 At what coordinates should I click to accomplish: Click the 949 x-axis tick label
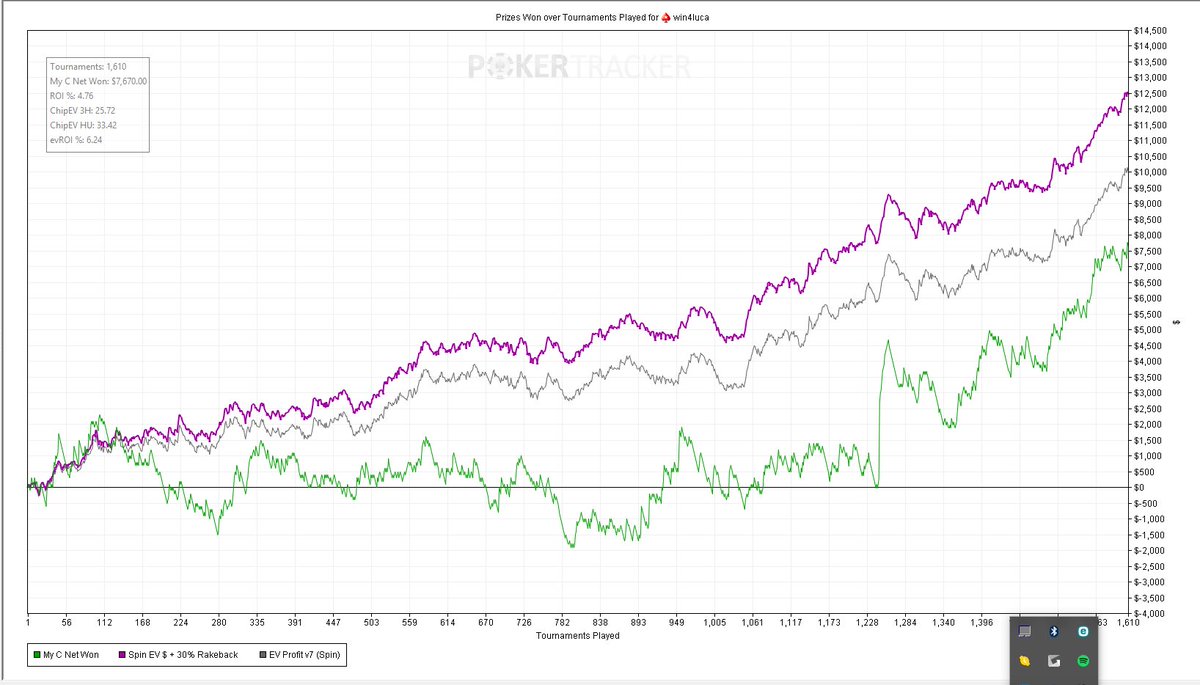click(x=676, y=623)
